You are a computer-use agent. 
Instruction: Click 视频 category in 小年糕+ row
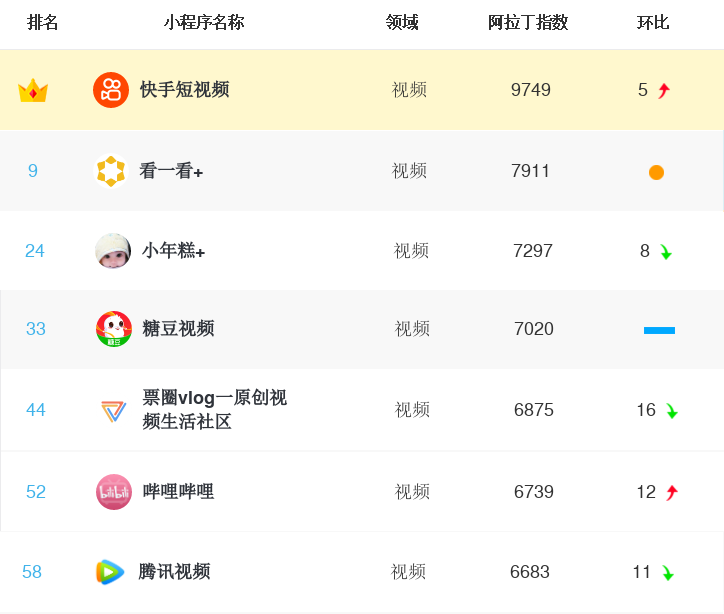tap(411, 251)
